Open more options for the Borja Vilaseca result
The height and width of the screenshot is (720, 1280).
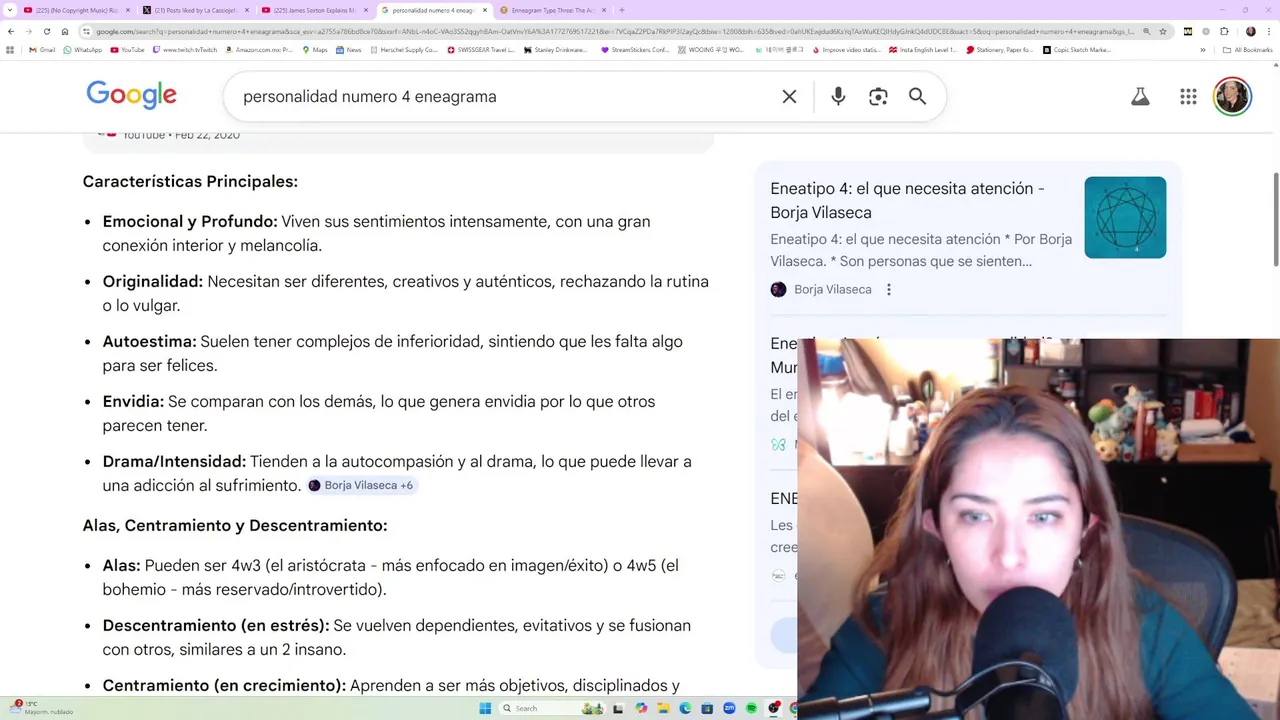(x=889, y=289)
